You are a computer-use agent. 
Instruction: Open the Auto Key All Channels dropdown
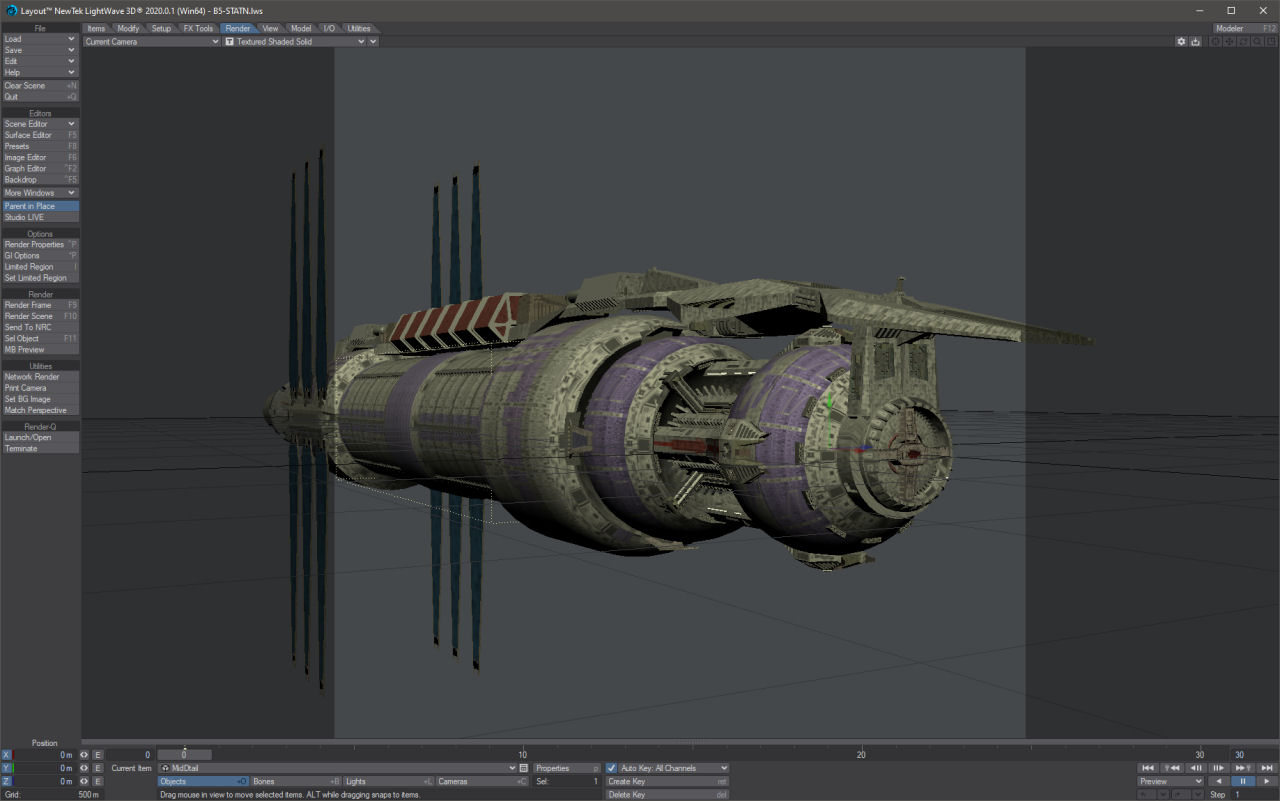click(674, 768)
